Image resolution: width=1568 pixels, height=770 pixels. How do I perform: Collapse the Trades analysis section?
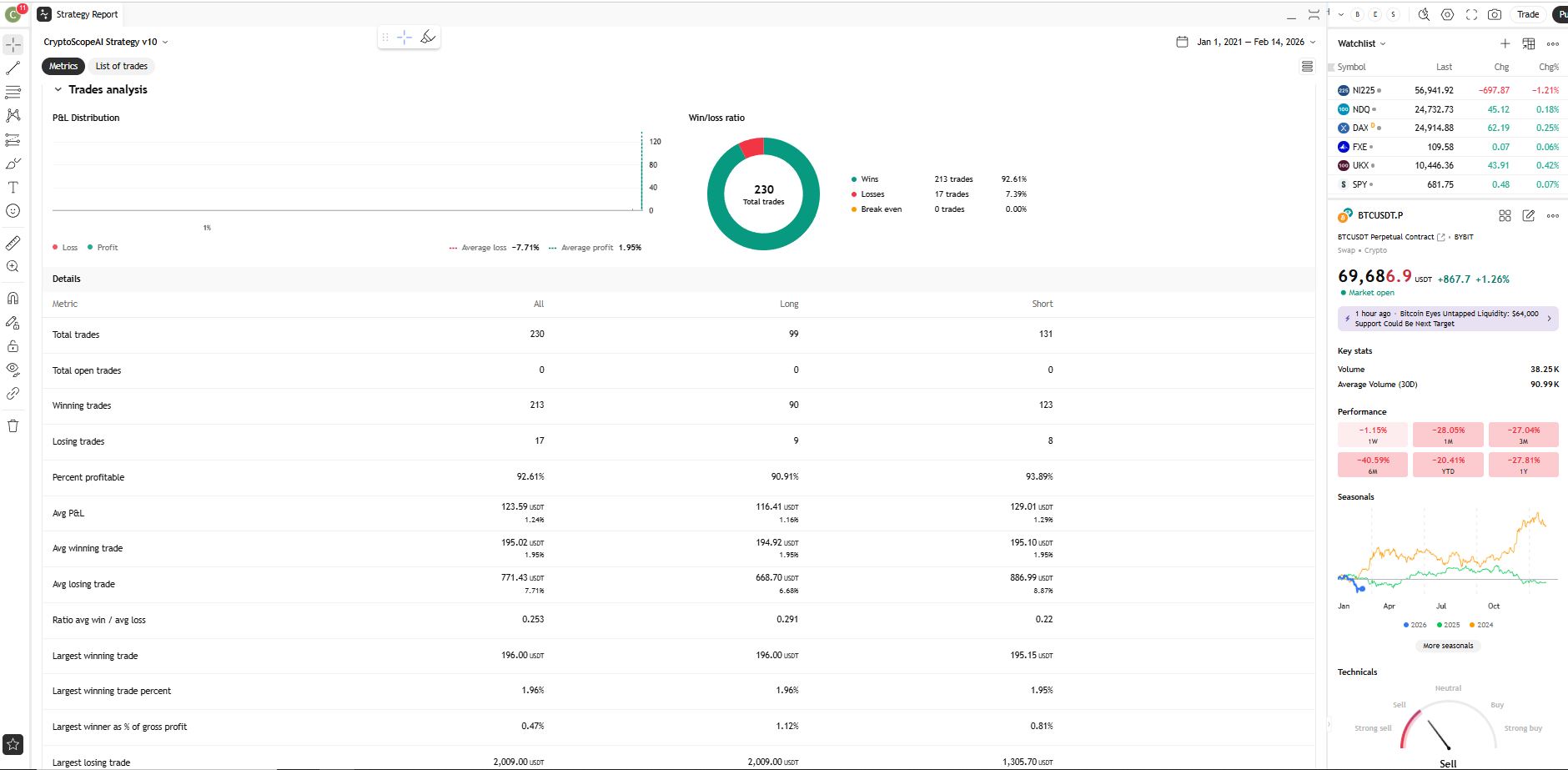[x=58, y=89]
